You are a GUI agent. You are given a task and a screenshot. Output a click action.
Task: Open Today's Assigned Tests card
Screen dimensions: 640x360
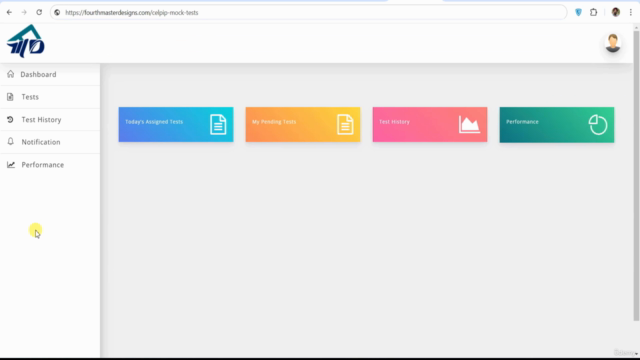[176, 124]
